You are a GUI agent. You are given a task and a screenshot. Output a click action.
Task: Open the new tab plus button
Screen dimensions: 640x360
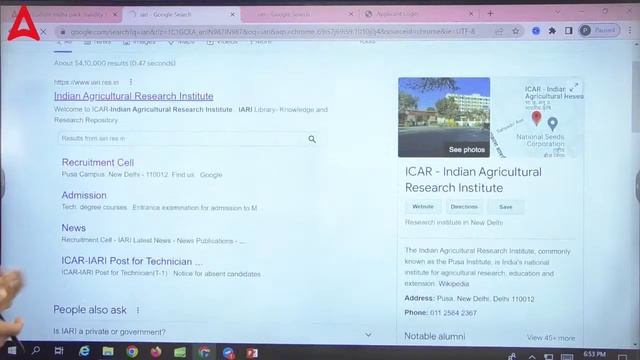coord(490,13)
